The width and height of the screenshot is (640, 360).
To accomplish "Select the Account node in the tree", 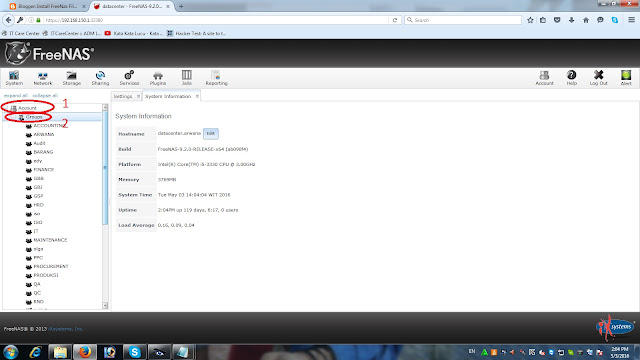I will click(x=27, y=108).
